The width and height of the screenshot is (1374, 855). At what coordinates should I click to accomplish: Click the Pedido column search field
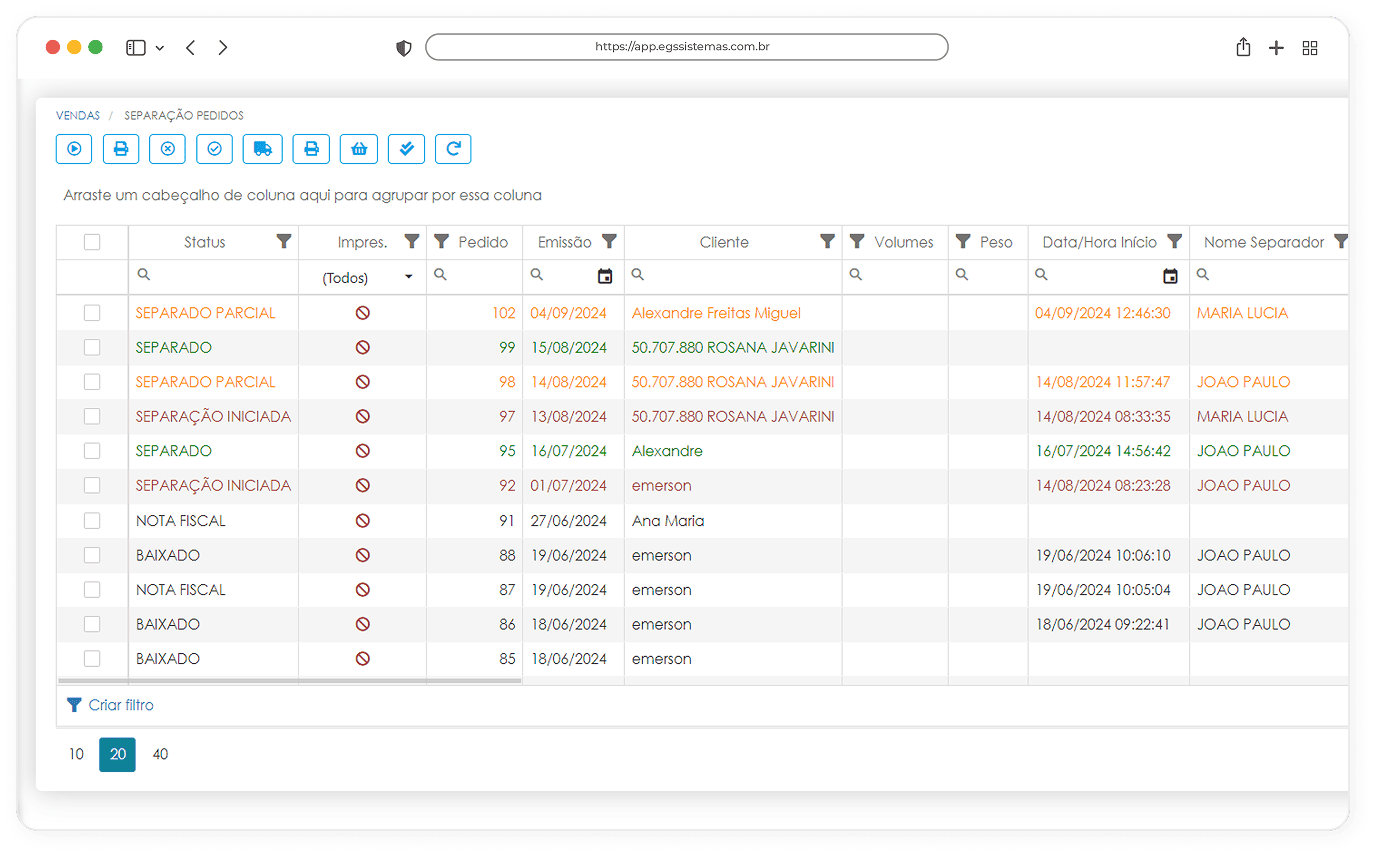[474, 276]
